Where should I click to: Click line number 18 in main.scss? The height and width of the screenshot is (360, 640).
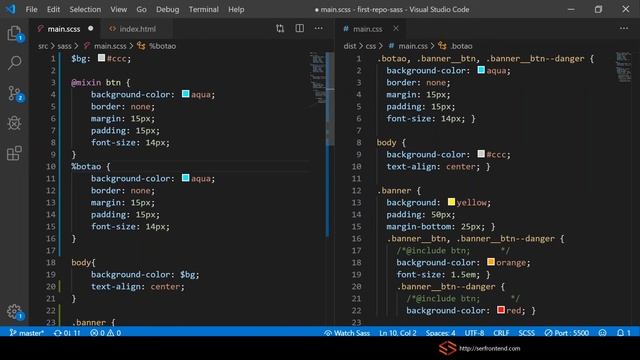coord(51,262)
